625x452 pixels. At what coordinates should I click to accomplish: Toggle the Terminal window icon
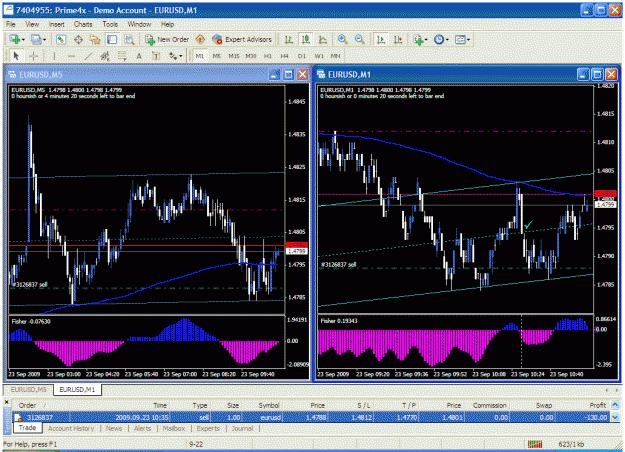click(x=112, y=39)
